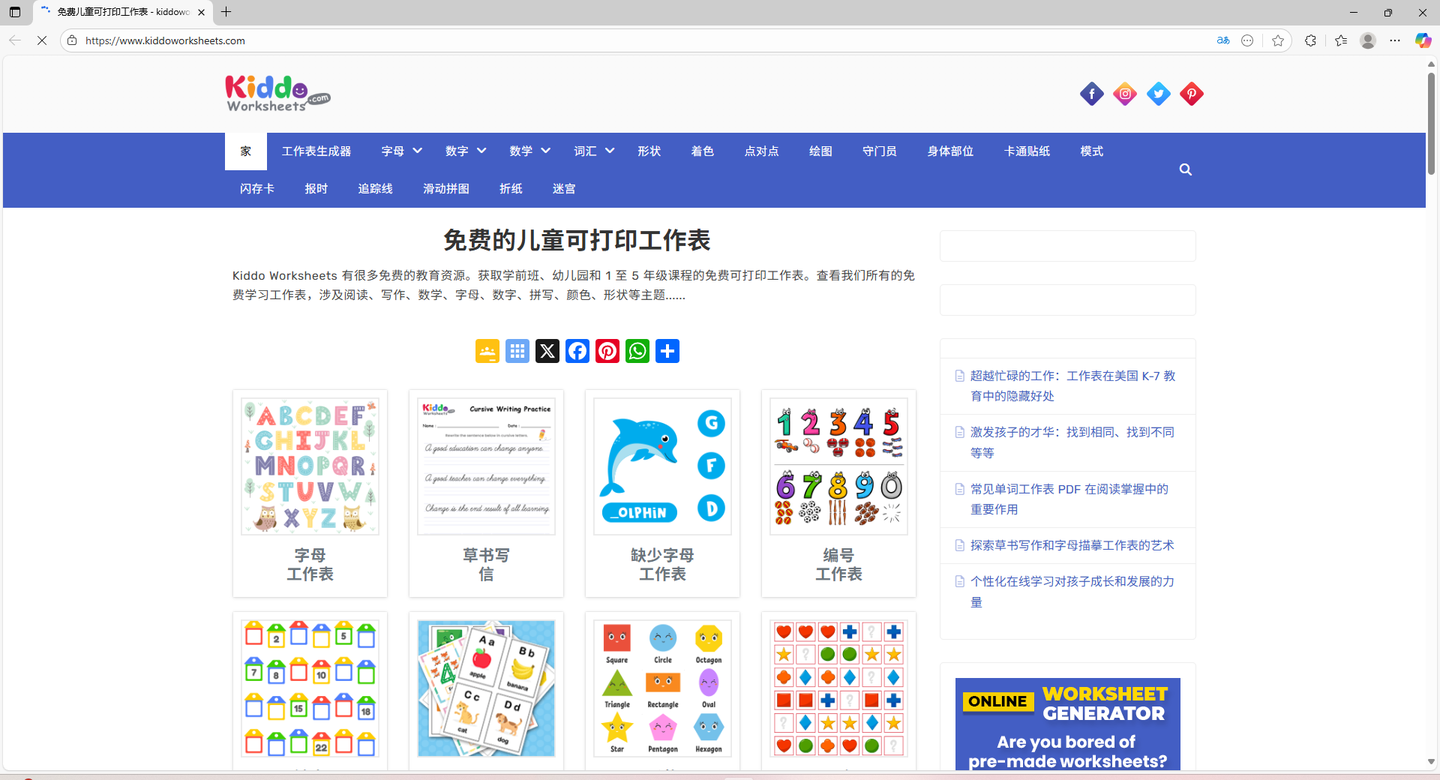This screenshot has height=780, width=1440.
Task: Click the browser back arrow
Action: click(x=14, y=41)
